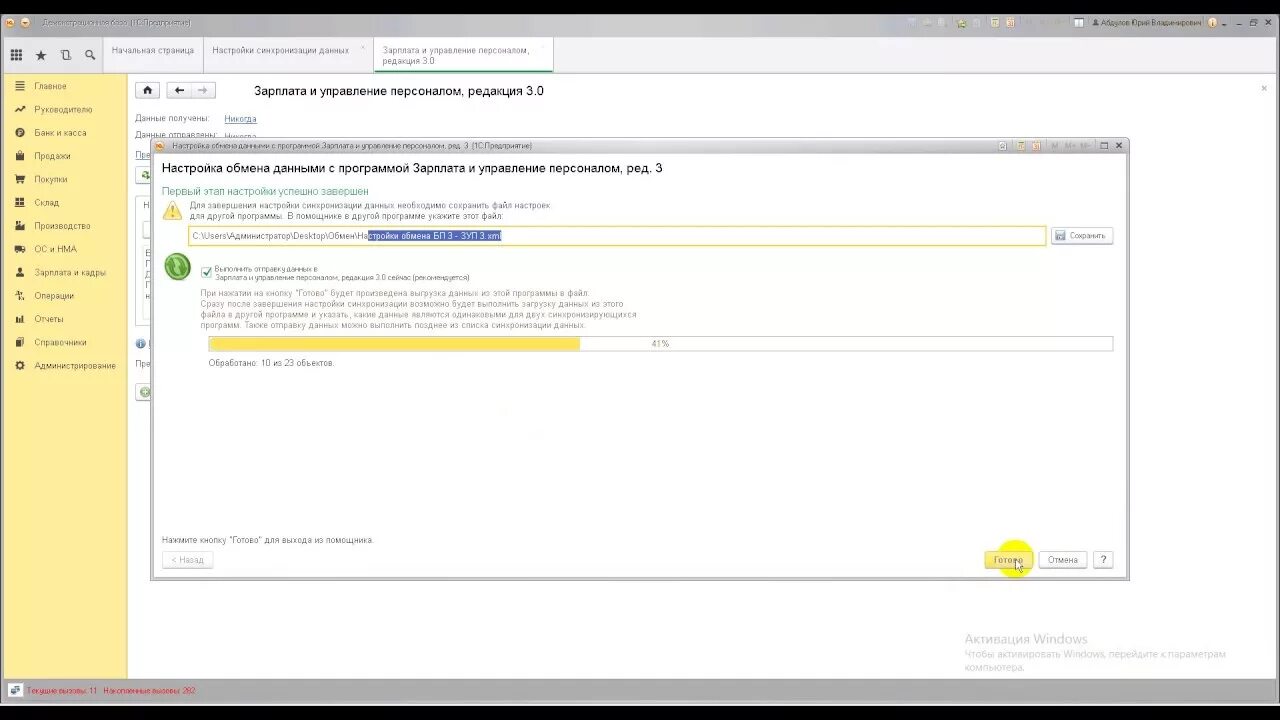Click the green synchronization arrows icon
Viewport: 1280px width, 720px height.
coord(177,267)
